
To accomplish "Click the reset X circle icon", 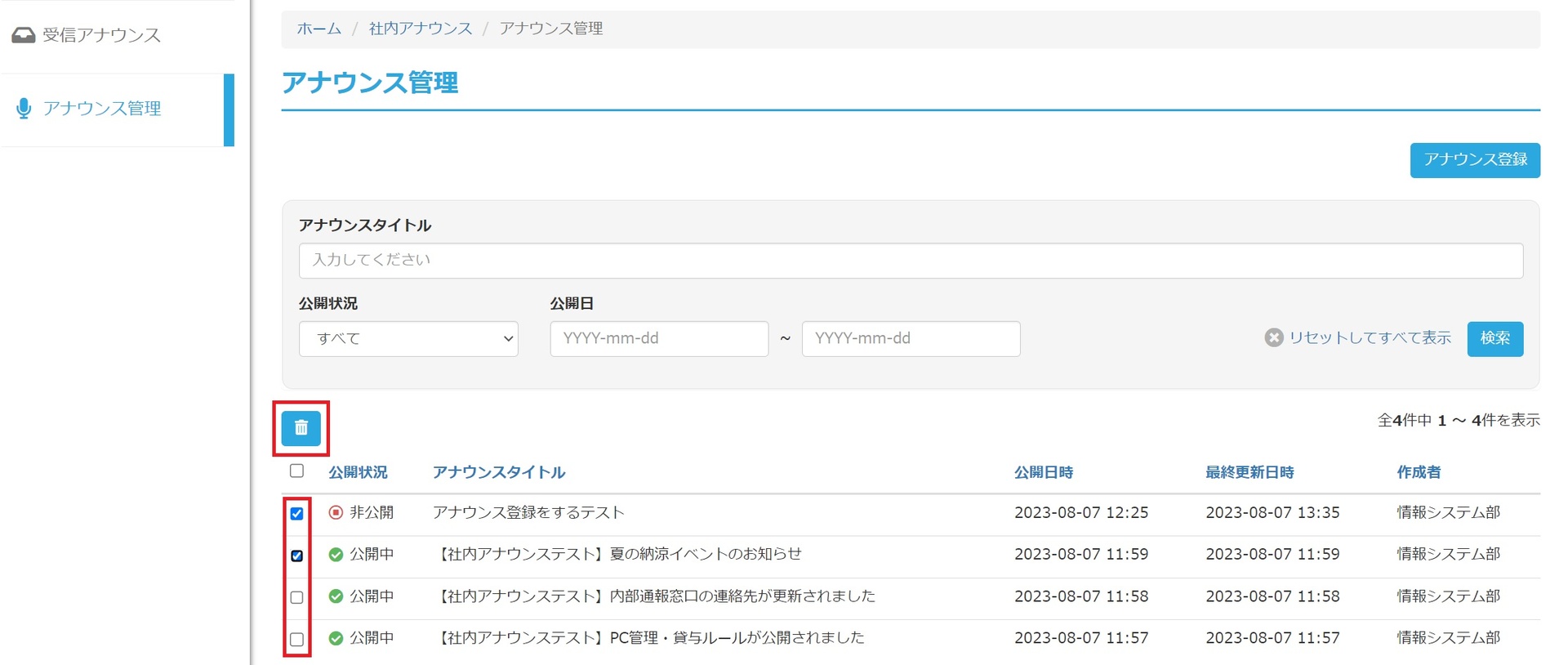I will 1274,337.
